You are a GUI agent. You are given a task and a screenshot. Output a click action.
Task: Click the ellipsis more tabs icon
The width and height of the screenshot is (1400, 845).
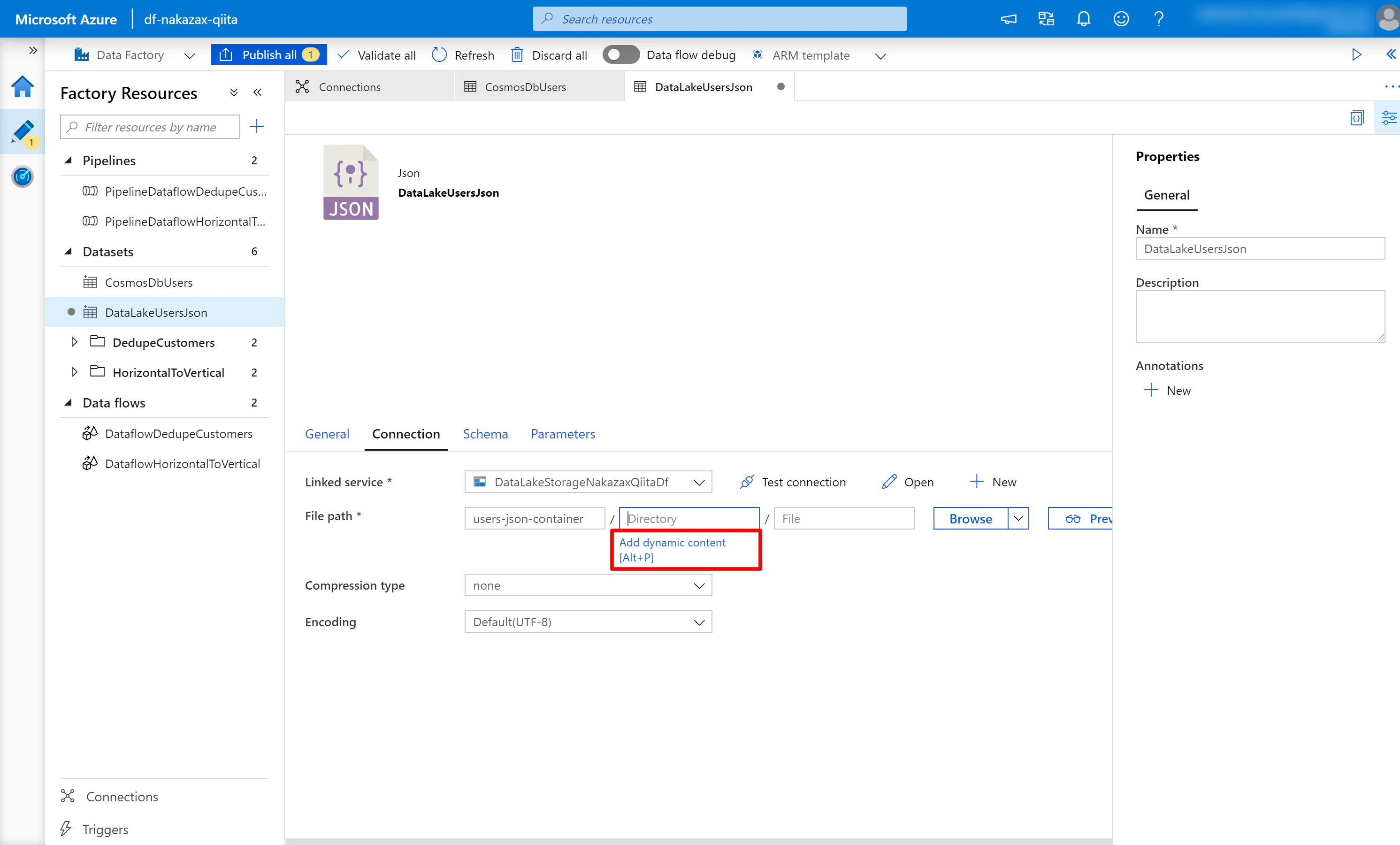(x=1391, y=86)
